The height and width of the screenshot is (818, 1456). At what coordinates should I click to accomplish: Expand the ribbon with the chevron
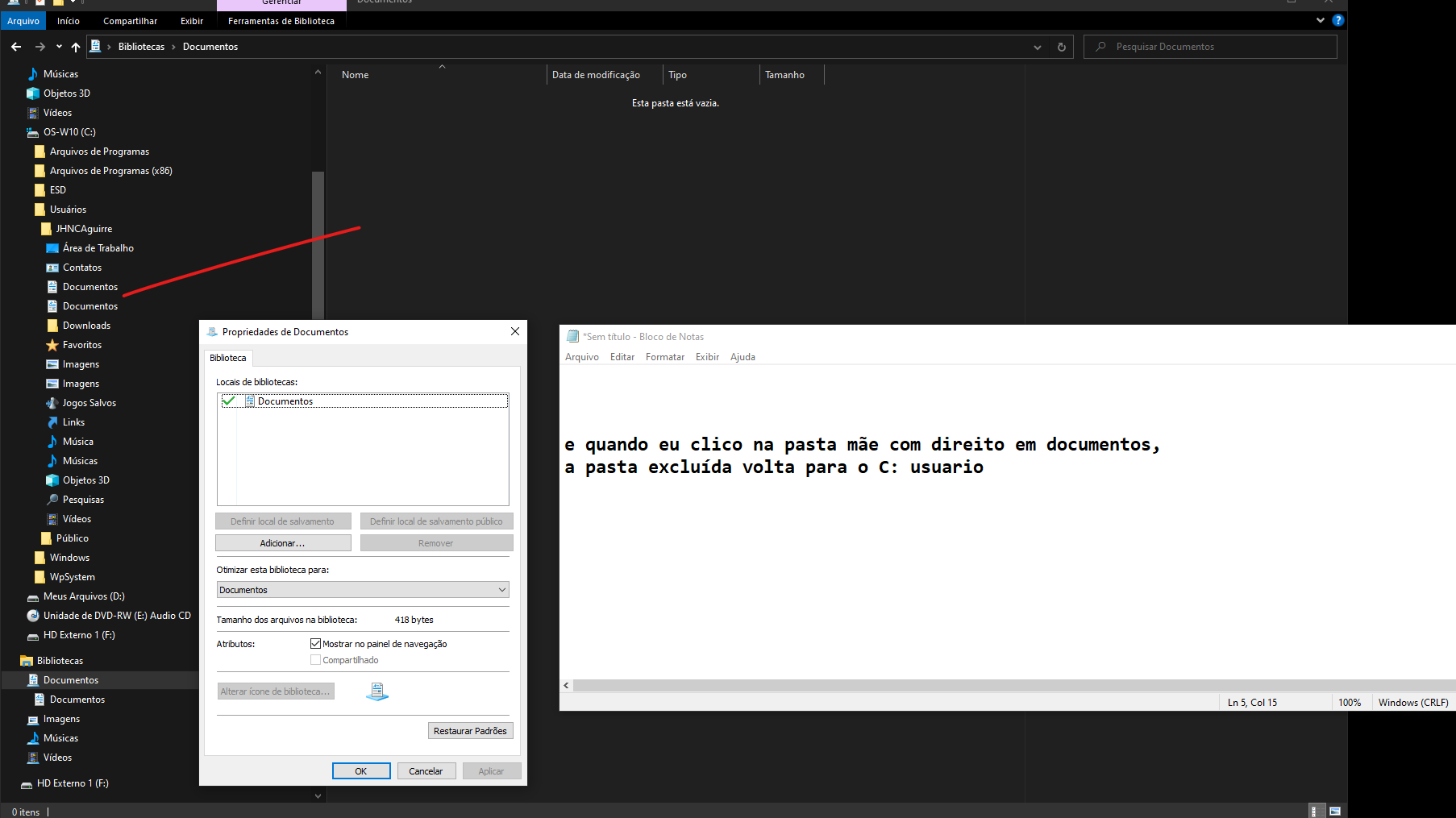(x=1321, y=20)
